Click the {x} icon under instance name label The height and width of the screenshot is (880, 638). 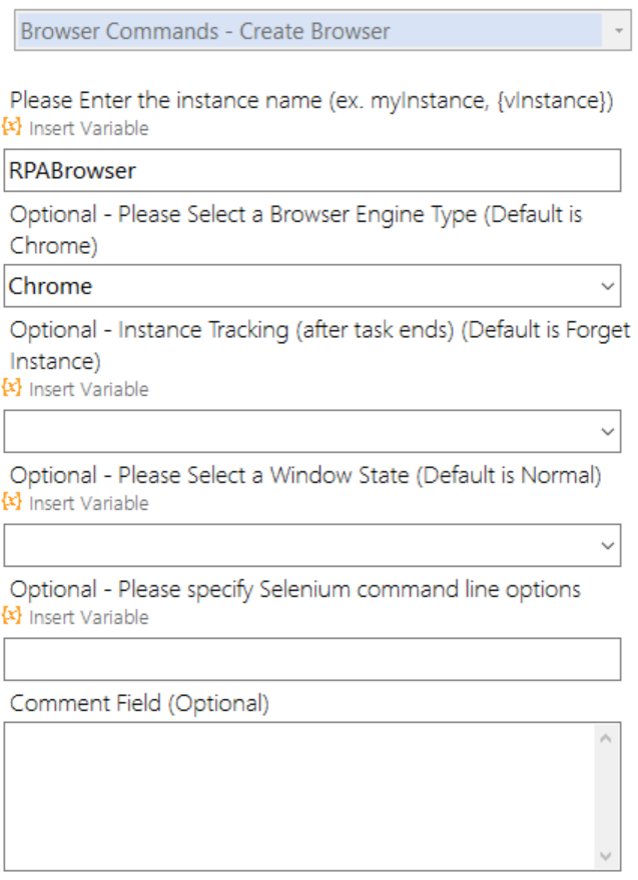[x=13, y=128]
